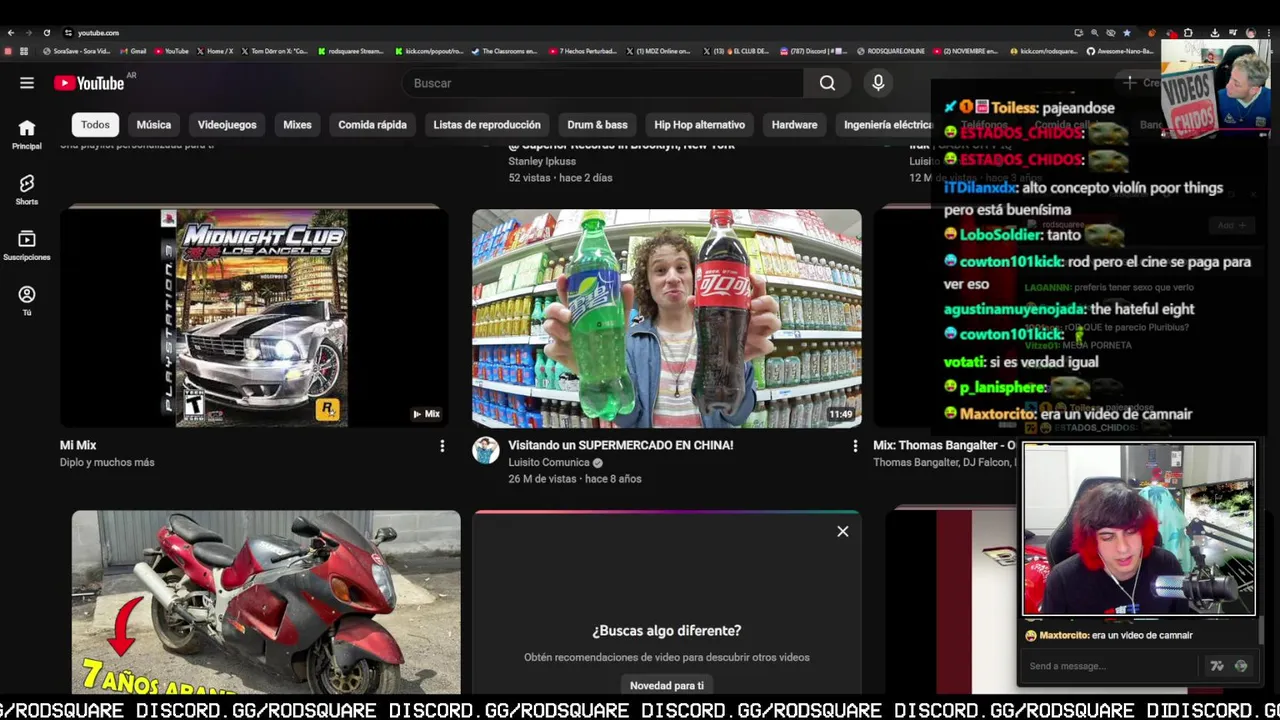Open the Luisito Comunica channel link

click(x=549, y=463)
